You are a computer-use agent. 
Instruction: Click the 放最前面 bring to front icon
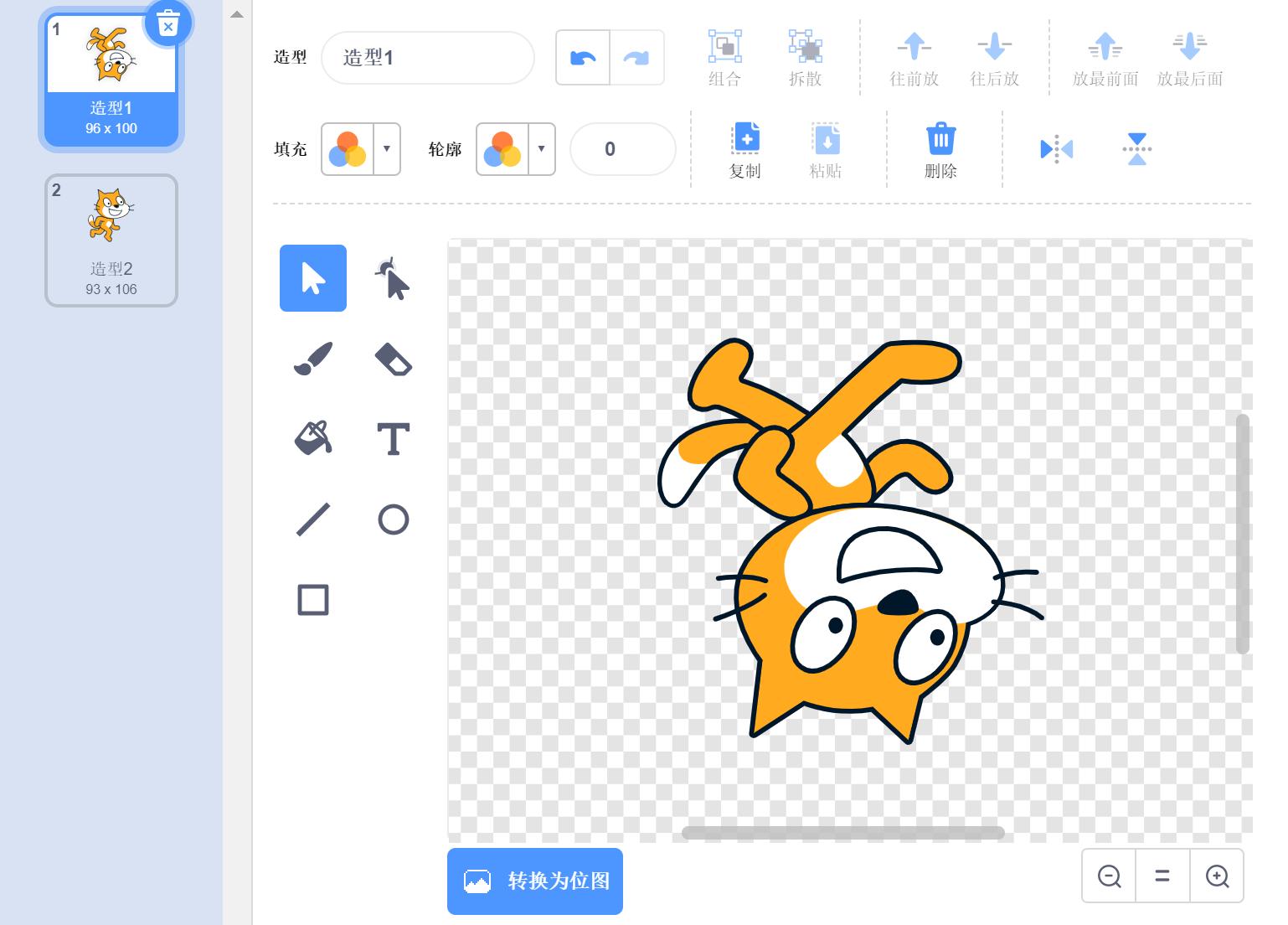[1105, 47]
